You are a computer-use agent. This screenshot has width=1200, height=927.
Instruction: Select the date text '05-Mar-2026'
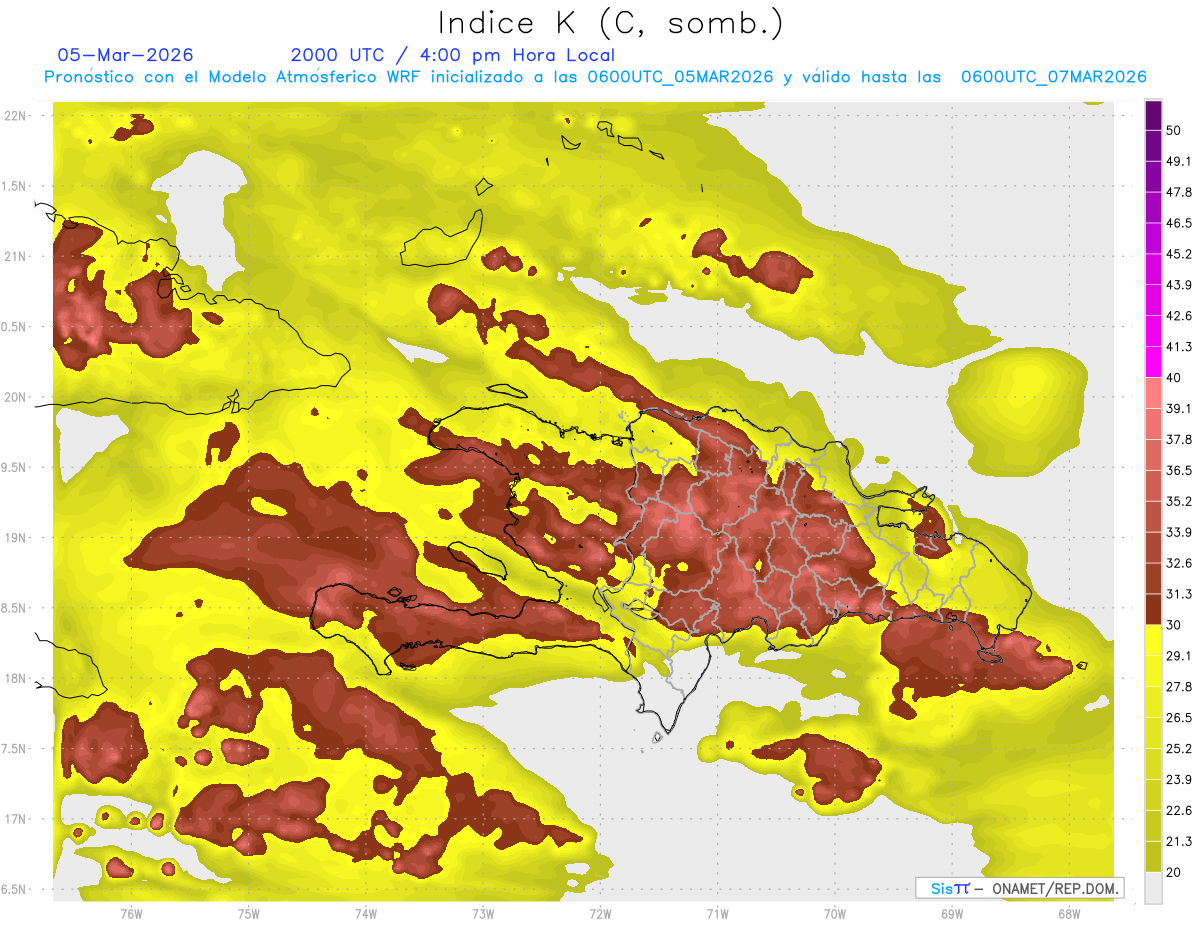coord(126,55)
